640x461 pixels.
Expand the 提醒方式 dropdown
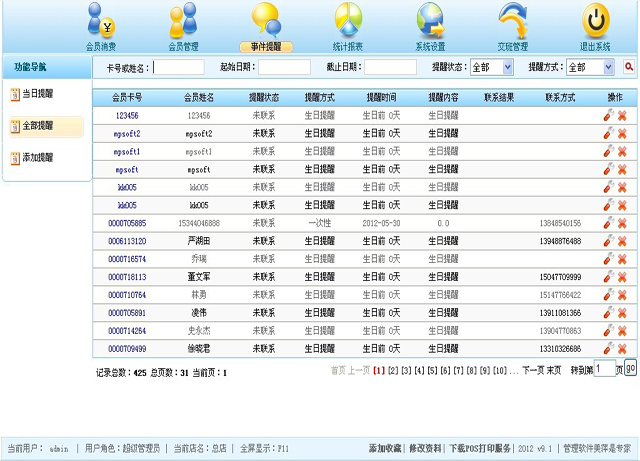590,67
